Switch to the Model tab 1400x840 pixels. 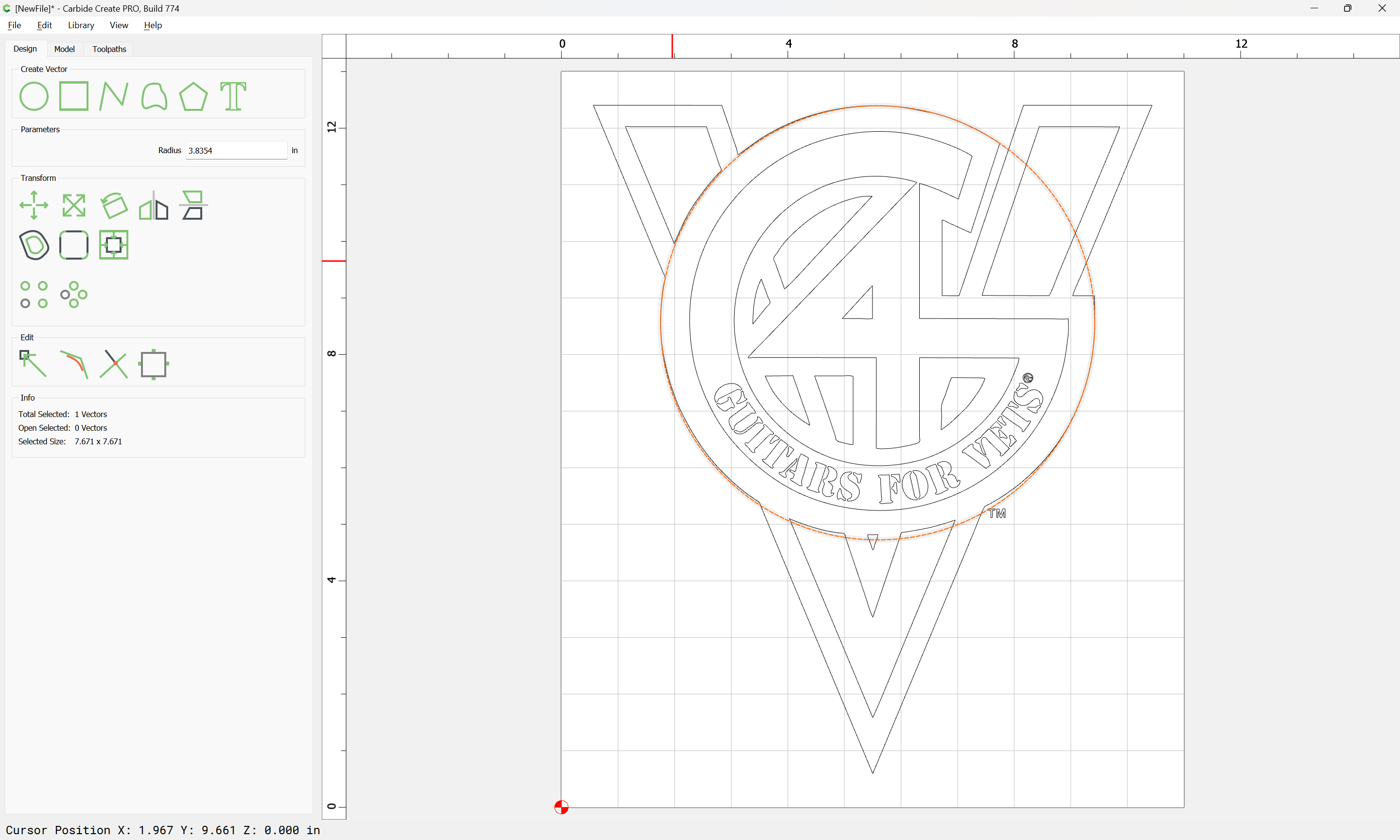[x=65, y=49]
